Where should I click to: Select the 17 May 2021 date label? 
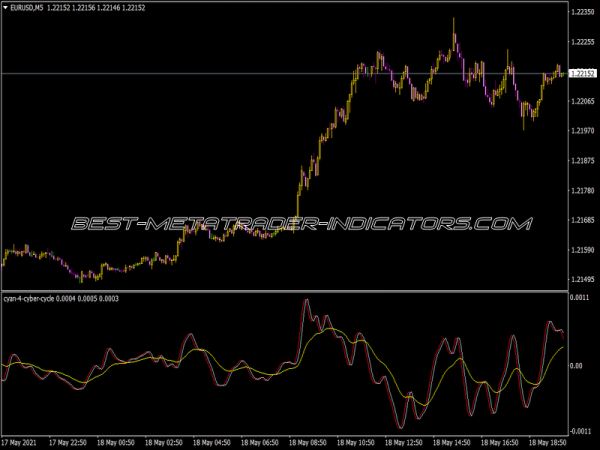coord(23,441)
